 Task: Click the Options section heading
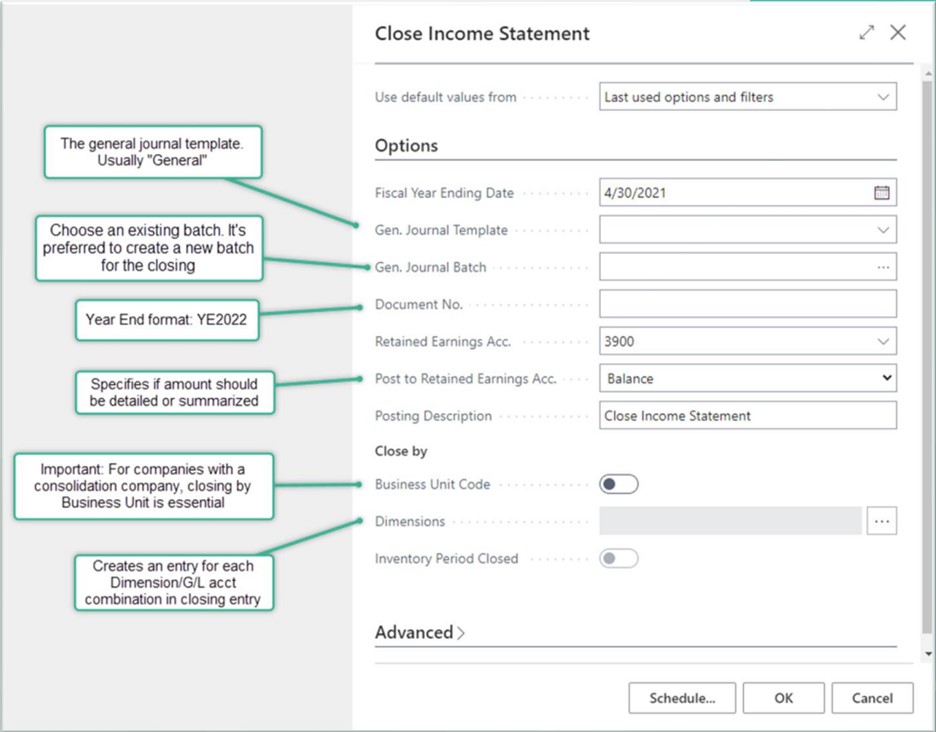407,146
